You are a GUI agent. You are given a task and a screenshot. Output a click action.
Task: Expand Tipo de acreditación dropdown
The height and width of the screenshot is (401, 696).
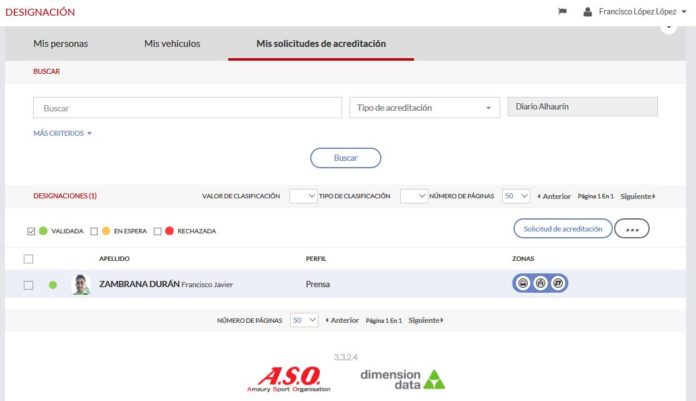pyautogui.click(x=424, y=108)
